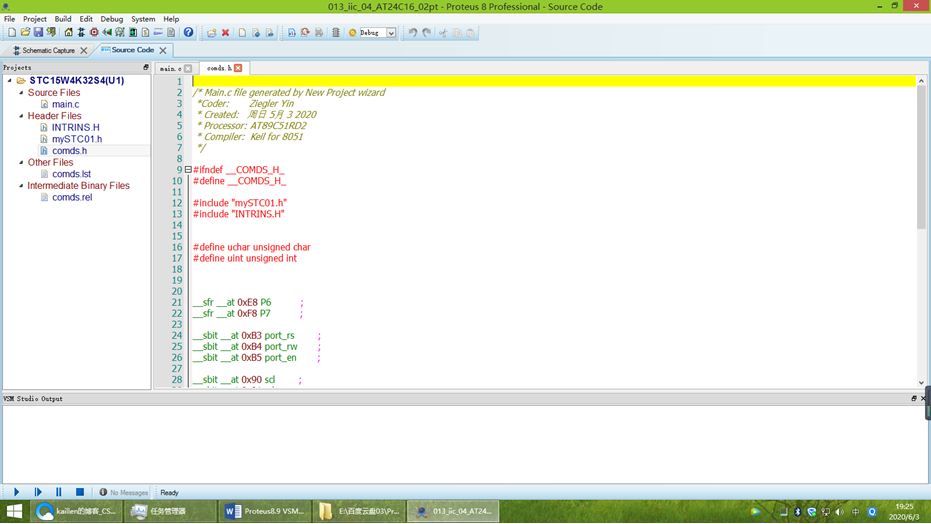The height and width of the screenshot is (524, 931).
Task: Click the editor vertical scrollbar down arrow
Action: tap(921, 383)
